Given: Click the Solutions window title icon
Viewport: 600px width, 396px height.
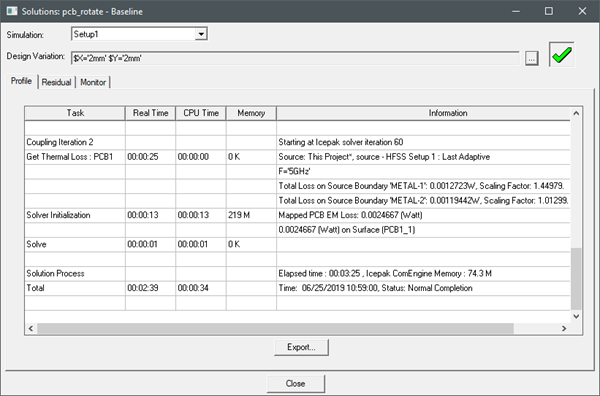Looking at the screenshot, I should pyautogui.click(x=12, y=11).
